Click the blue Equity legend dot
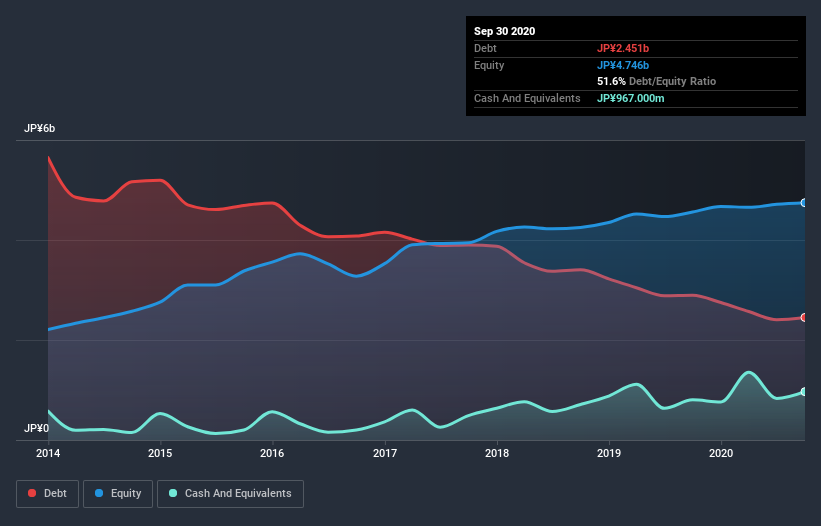The image size is (821, 526). [99, 493]
